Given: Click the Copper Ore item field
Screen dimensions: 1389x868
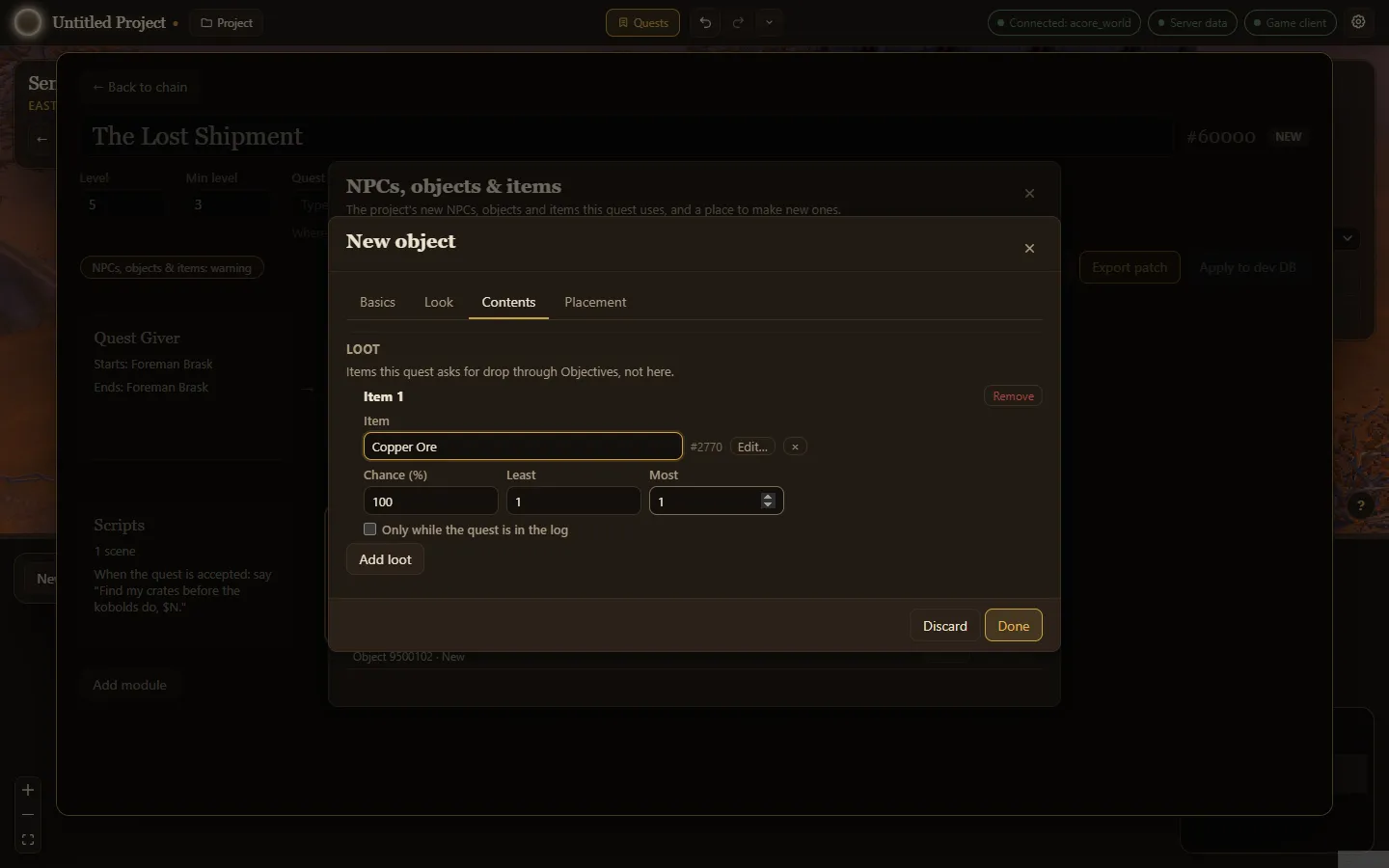Looking at the screenshot, I should pos(523,447).
